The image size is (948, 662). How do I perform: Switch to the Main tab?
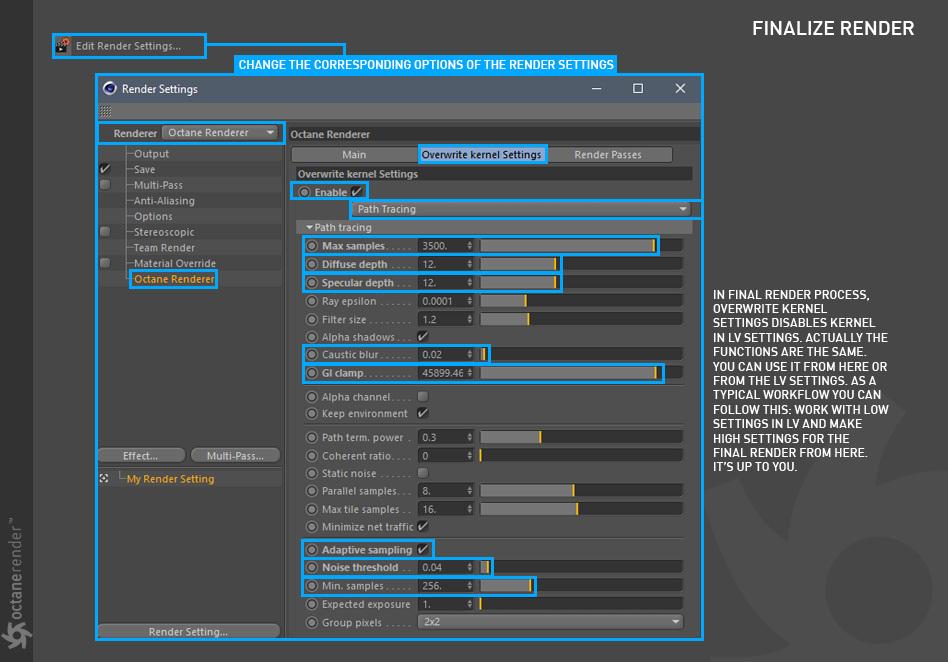354,155
